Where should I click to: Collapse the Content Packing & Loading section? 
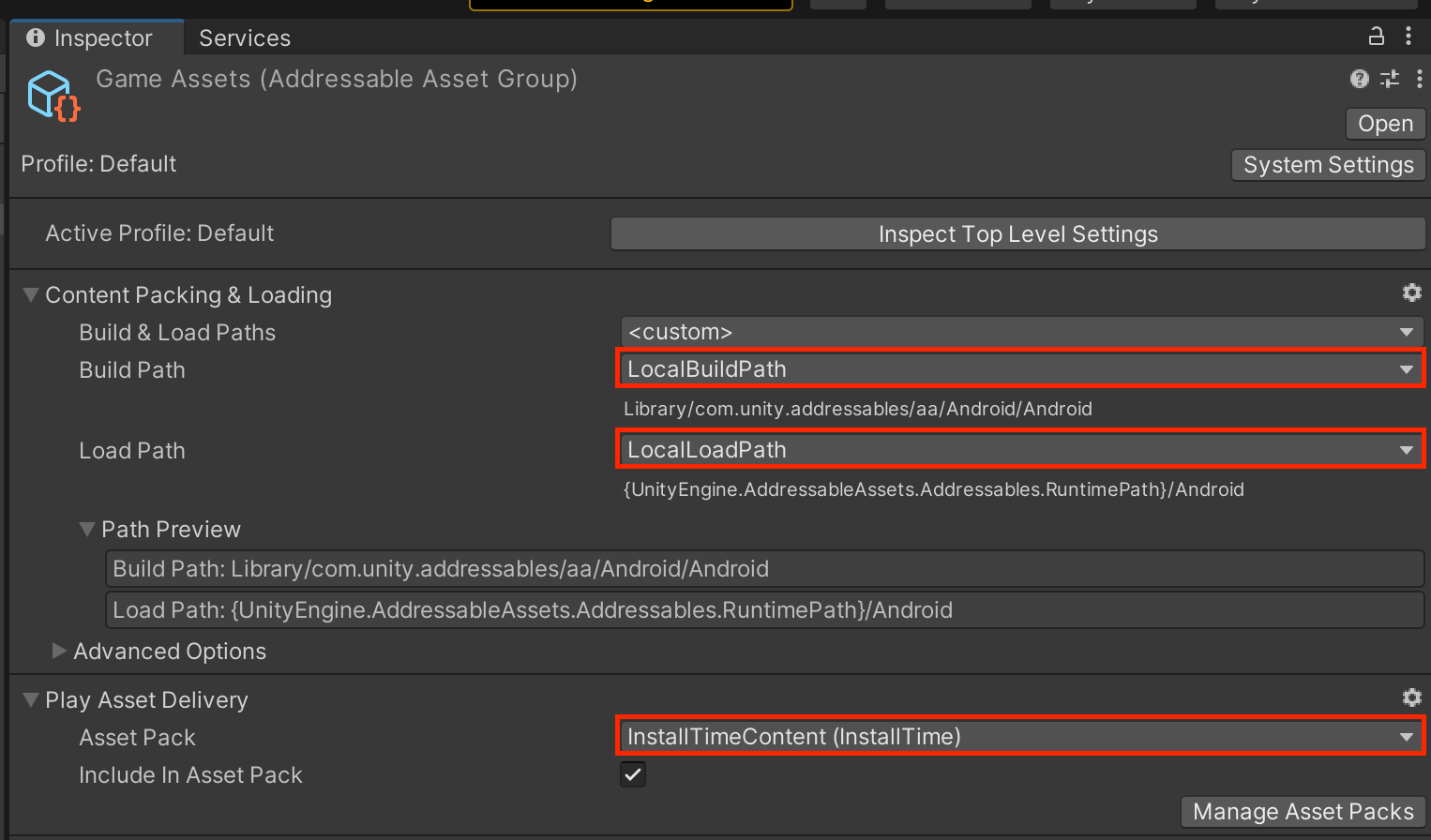click(31, 295)
